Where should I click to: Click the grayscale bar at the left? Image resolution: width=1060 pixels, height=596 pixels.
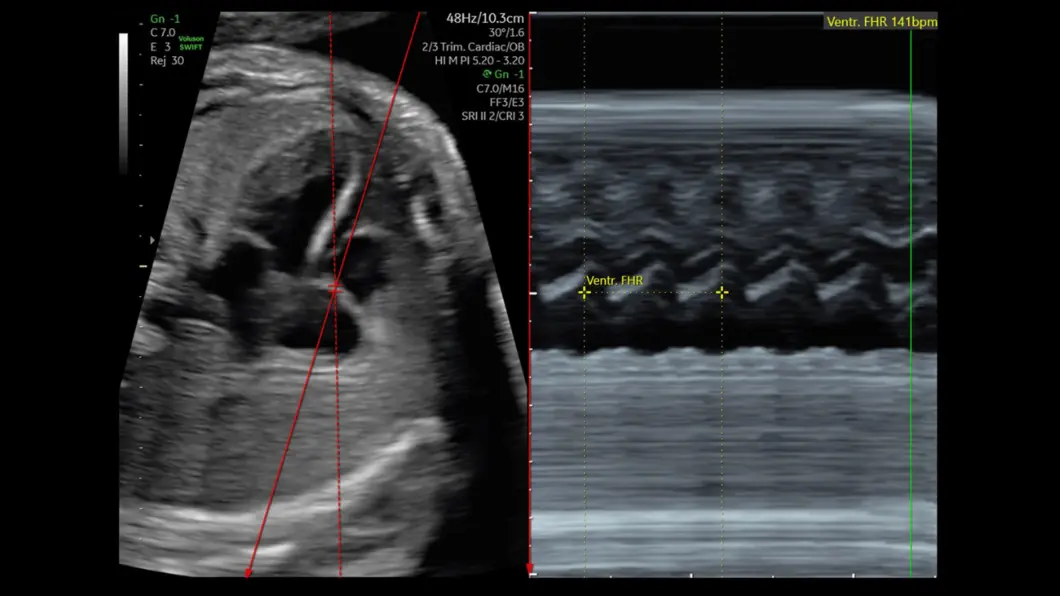click(x=123, y=100)
